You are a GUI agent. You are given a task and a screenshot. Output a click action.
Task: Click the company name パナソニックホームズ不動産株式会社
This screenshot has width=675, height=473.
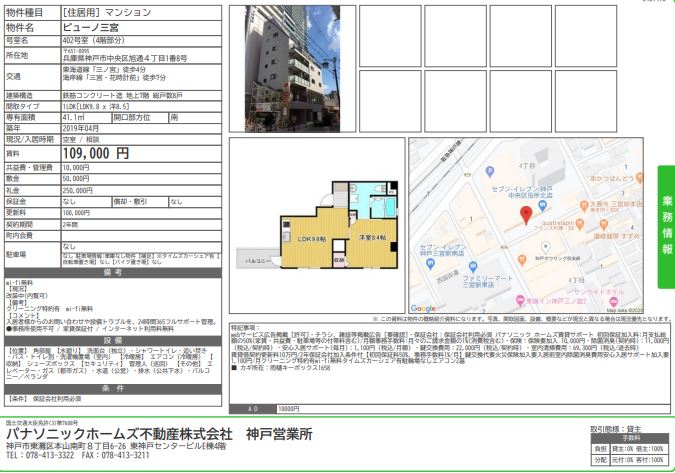[x=119, y=434]
